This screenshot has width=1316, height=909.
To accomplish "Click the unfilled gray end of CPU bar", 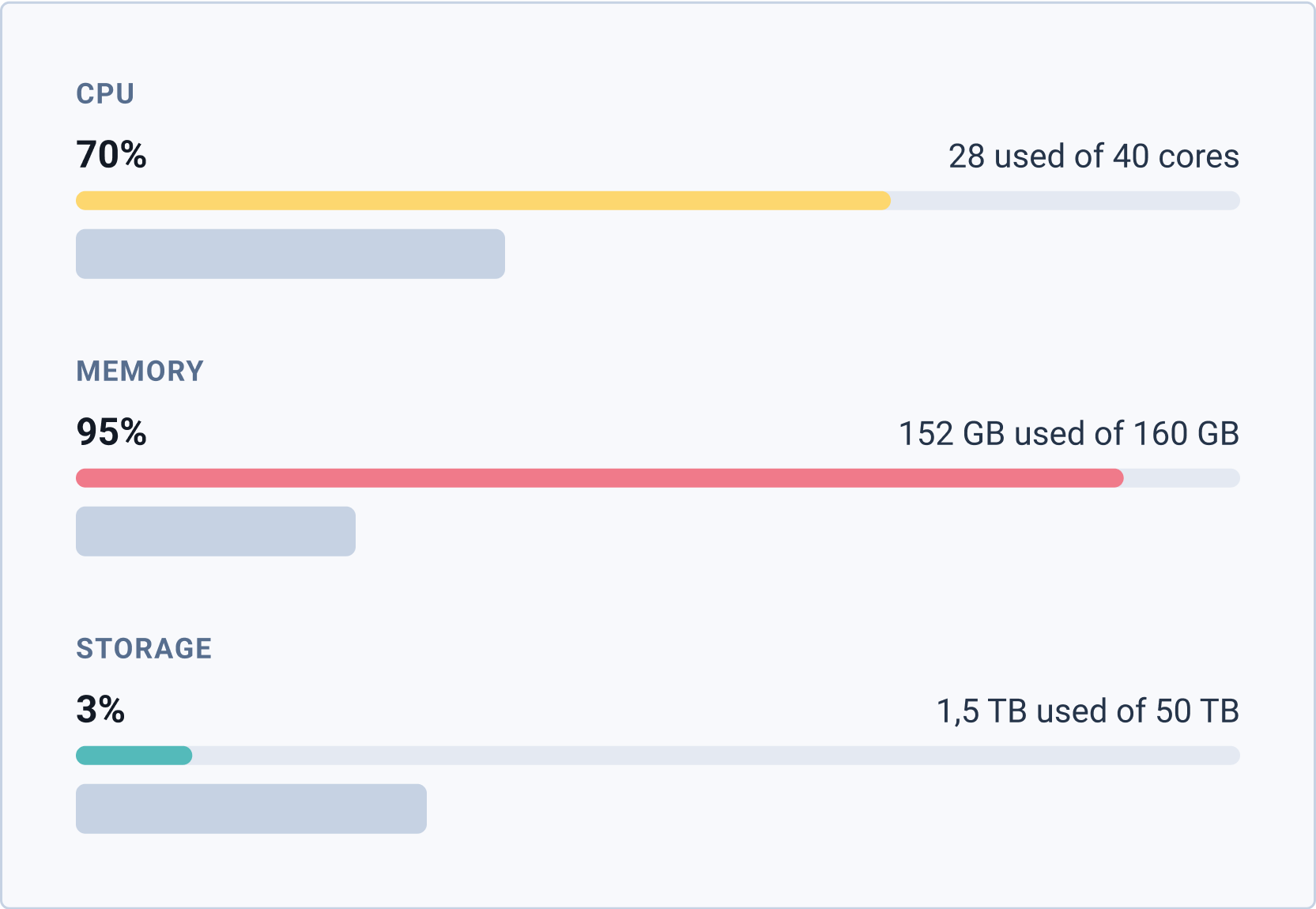I will click(1065, 201).
